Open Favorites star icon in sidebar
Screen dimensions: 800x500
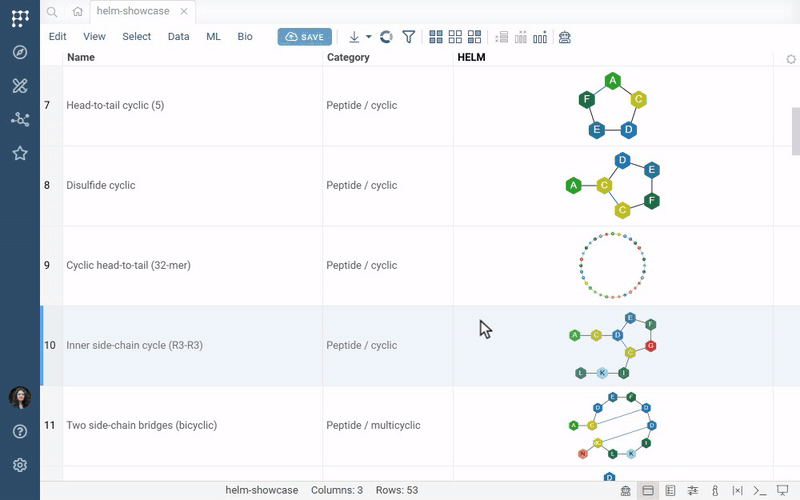tap(20, 153)
